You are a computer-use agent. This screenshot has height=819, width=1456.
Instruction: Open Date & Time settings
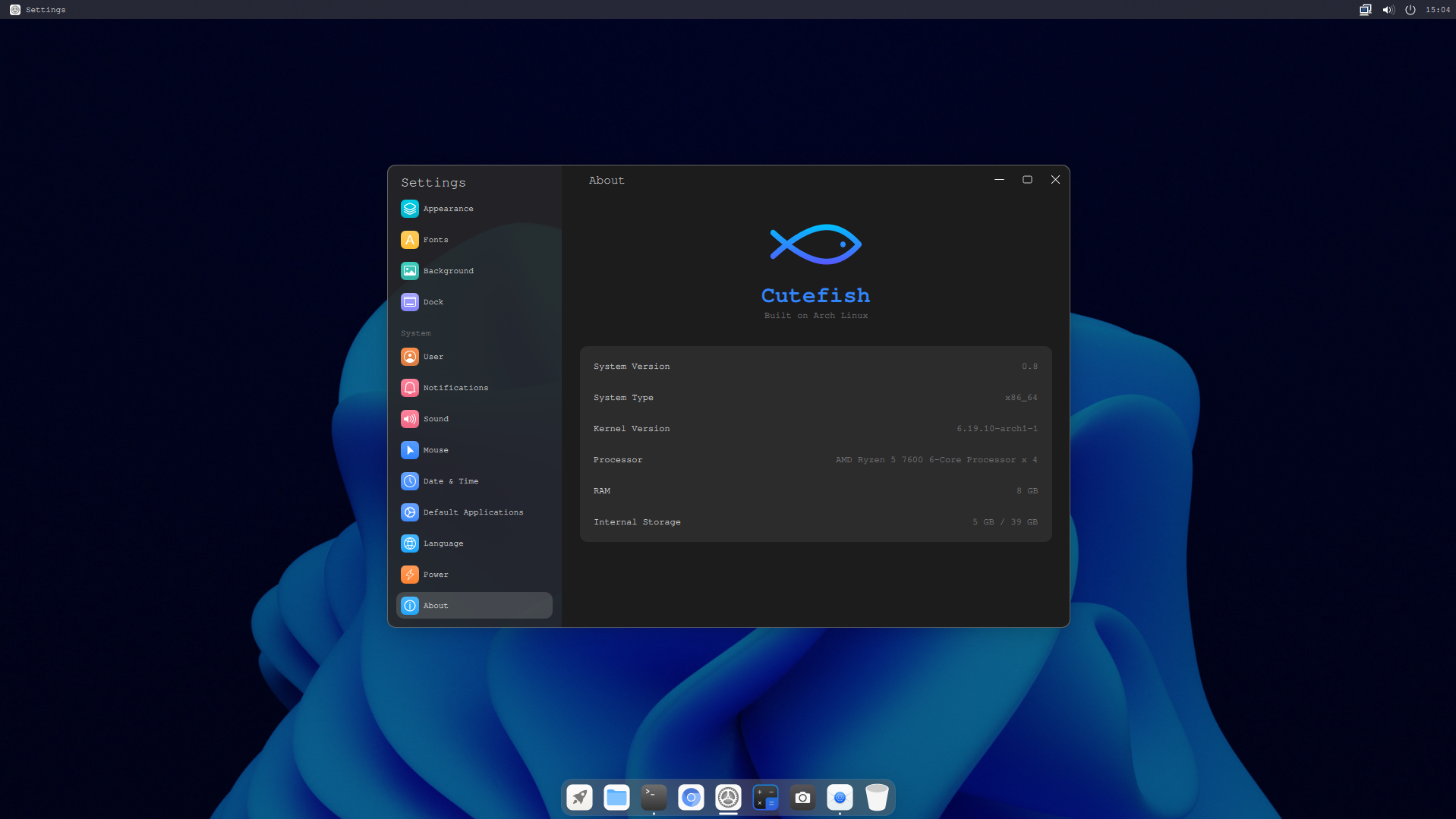pos(451,480)
